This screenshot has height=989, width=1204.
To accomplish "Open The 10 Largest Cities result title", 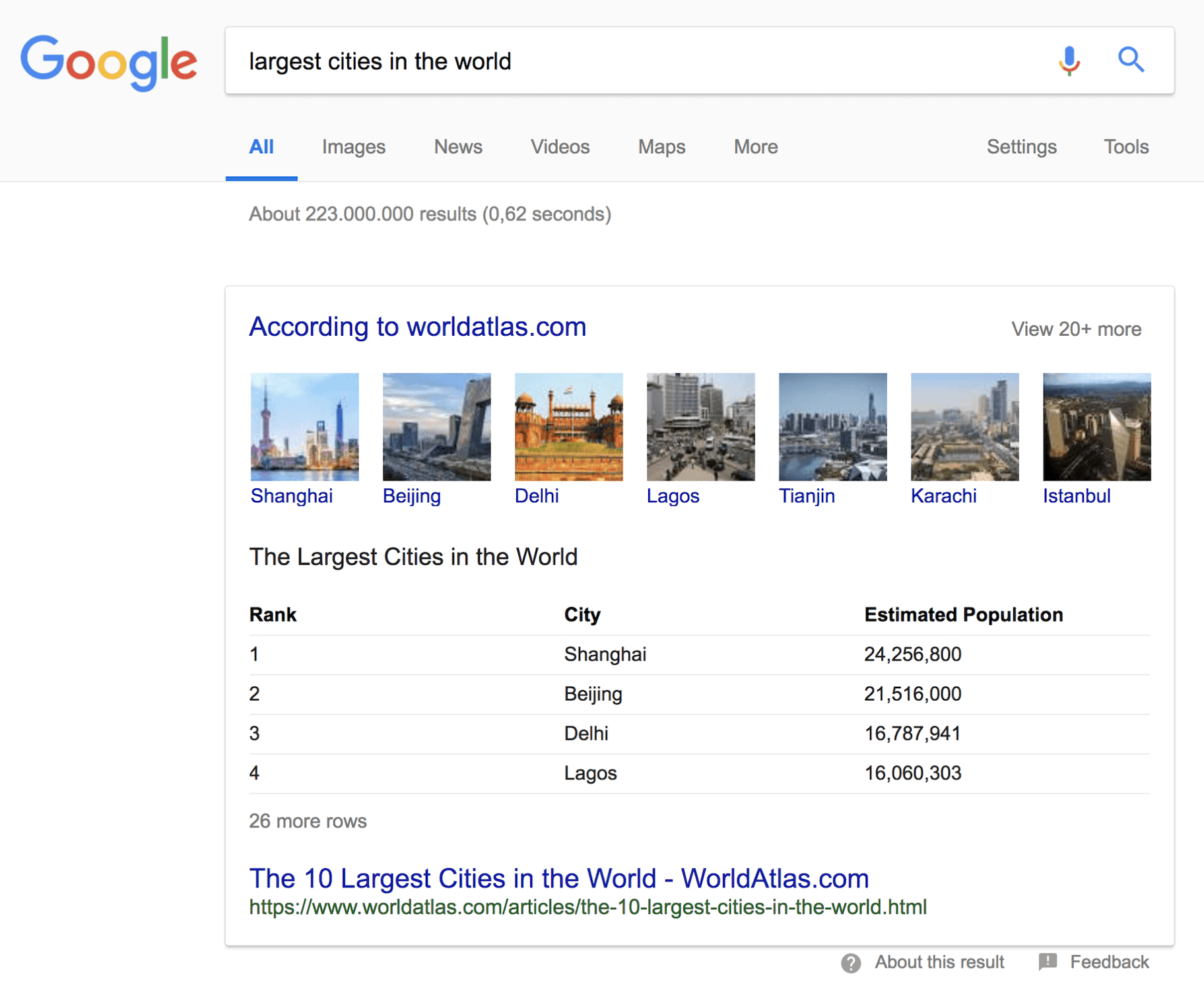I will (x=558, y=878).
